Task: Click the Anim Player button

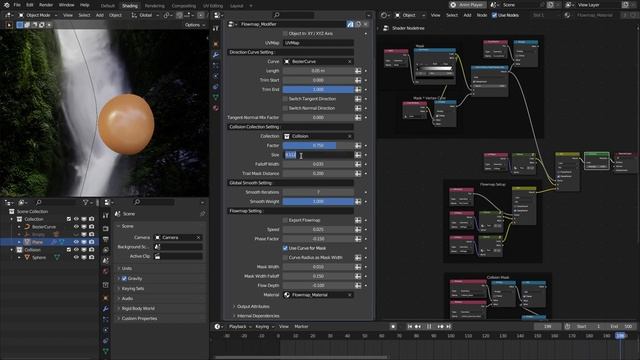Action: [467, 5]
